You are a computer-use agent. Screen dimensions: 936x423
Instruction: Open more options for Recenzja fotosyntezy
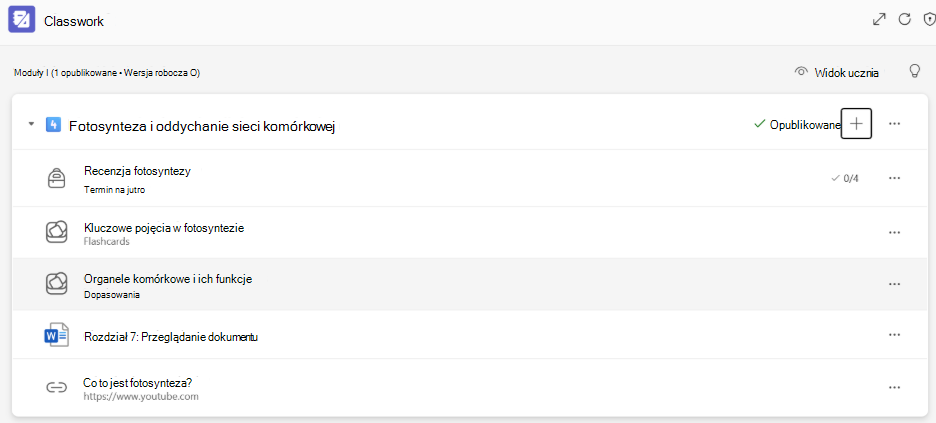[894, 178]
